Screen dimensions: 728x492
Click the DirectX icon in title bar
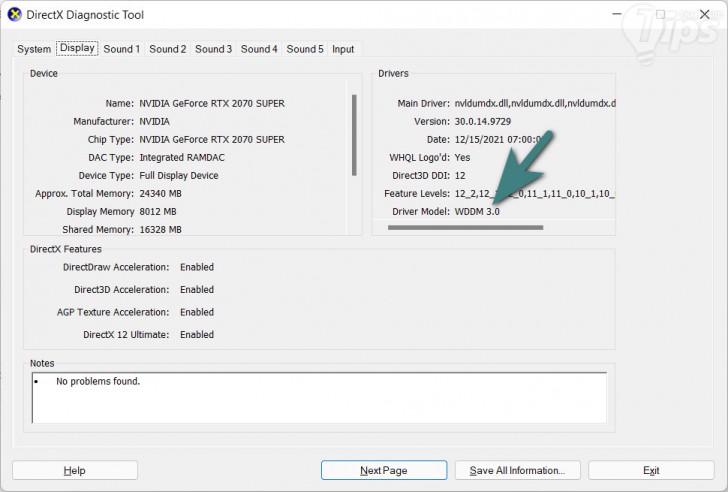point(14,14)
